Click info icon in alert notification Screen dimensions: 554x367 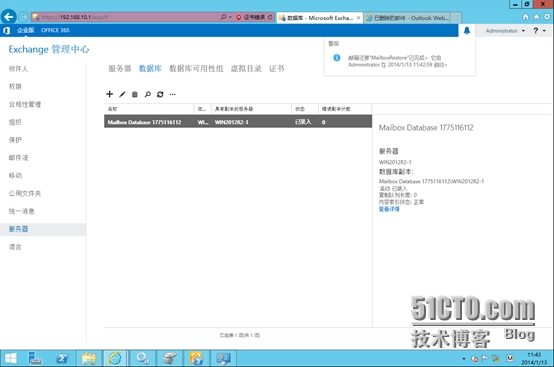pos(337,58)
